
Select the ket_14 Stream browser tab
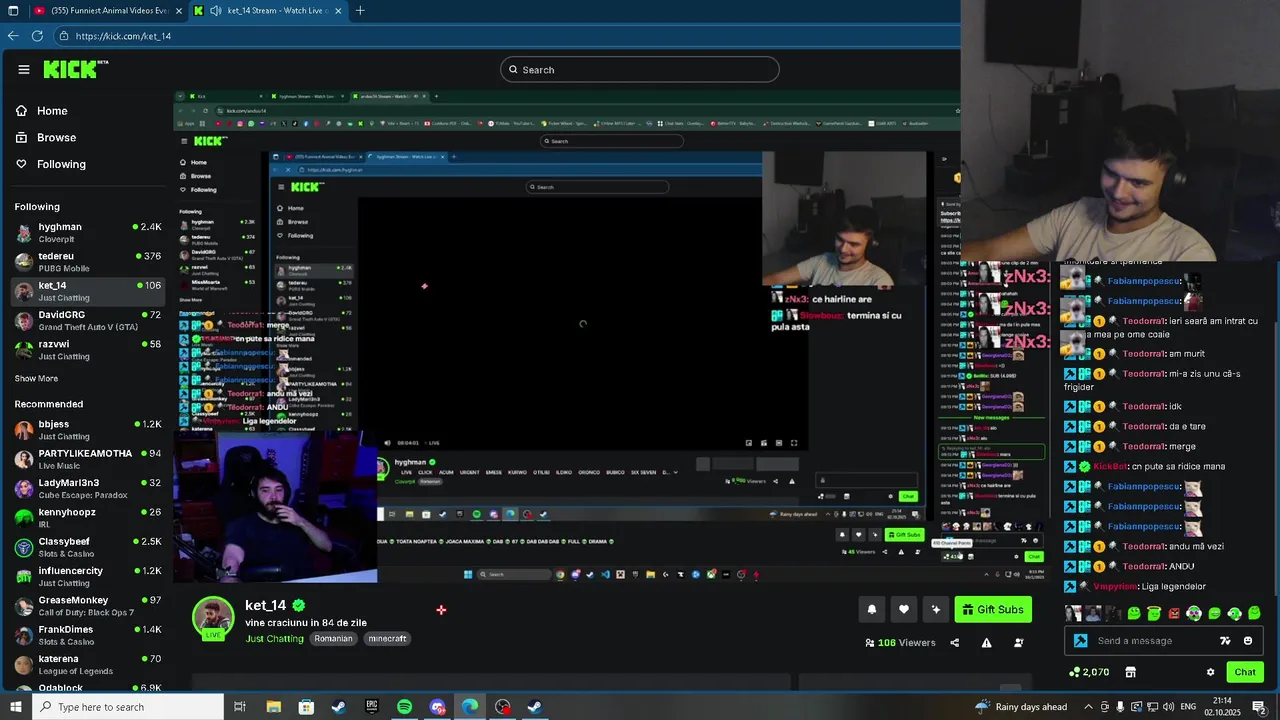(270, 11)
